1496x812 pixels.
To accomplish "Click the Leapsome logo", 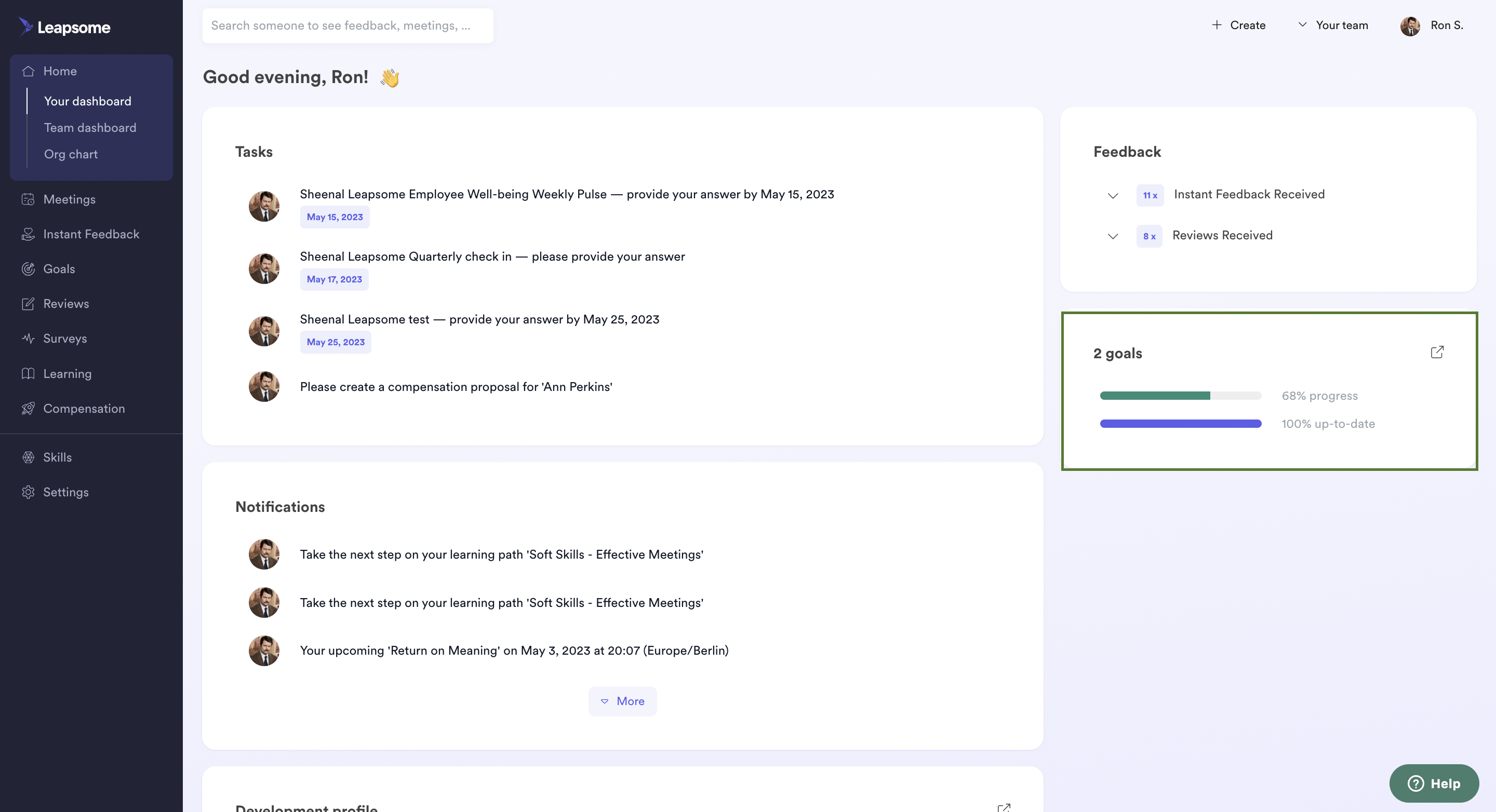I will [x=64, y=26].
